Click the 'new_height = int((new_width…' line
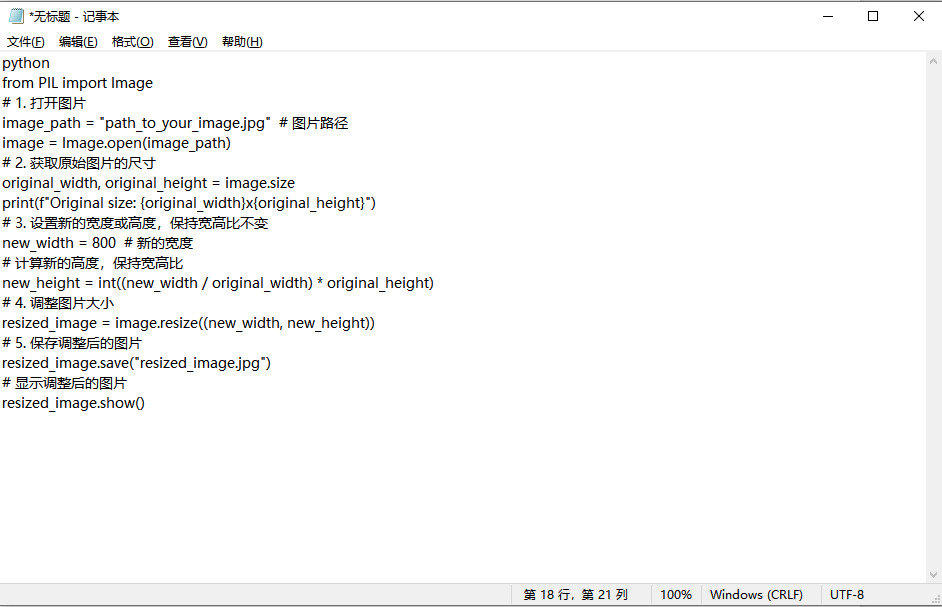 (x=217, y=283)
